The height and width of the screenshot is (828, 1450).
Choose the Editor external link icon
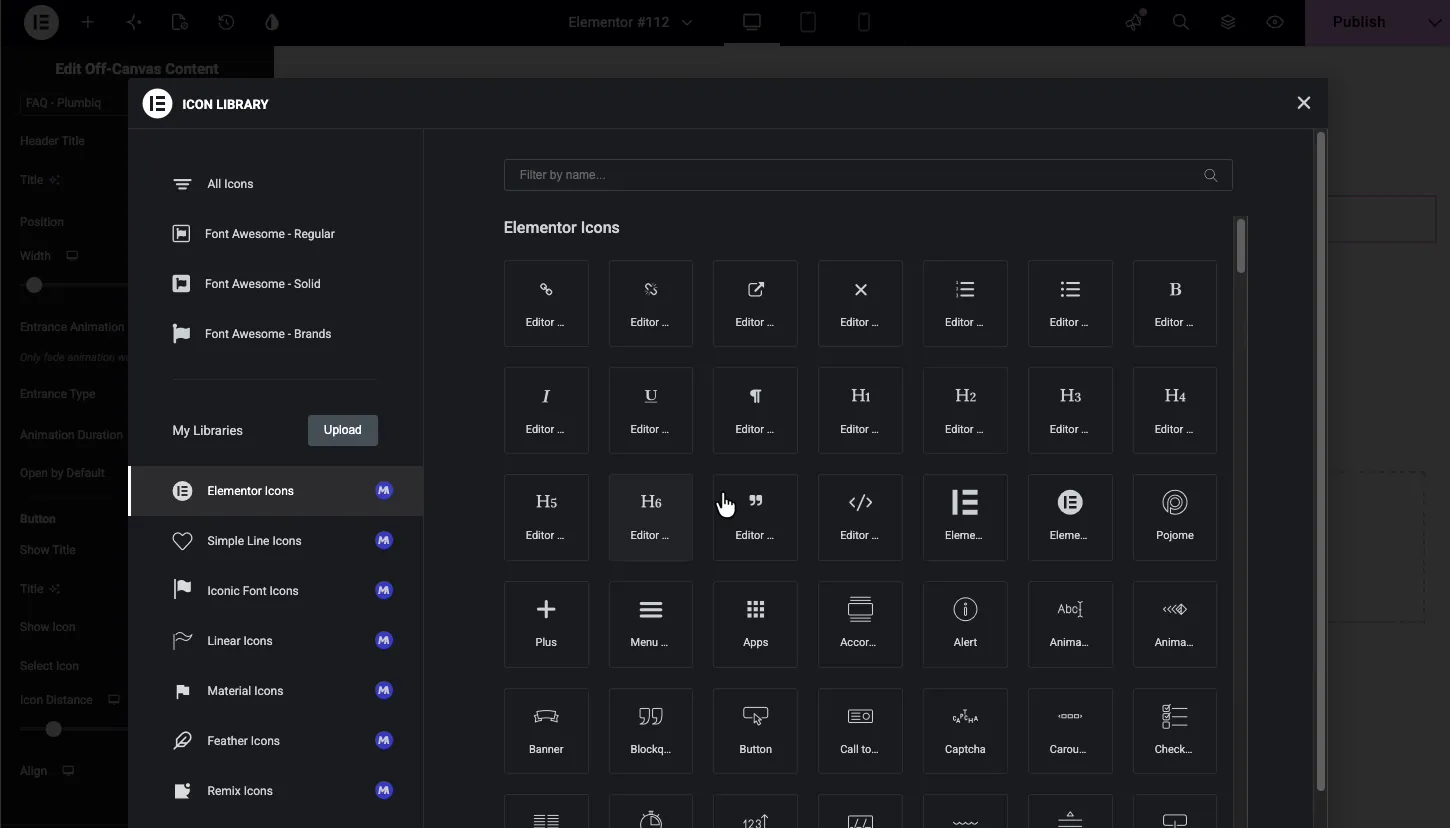pyautogui.click(x=756, y=303)
